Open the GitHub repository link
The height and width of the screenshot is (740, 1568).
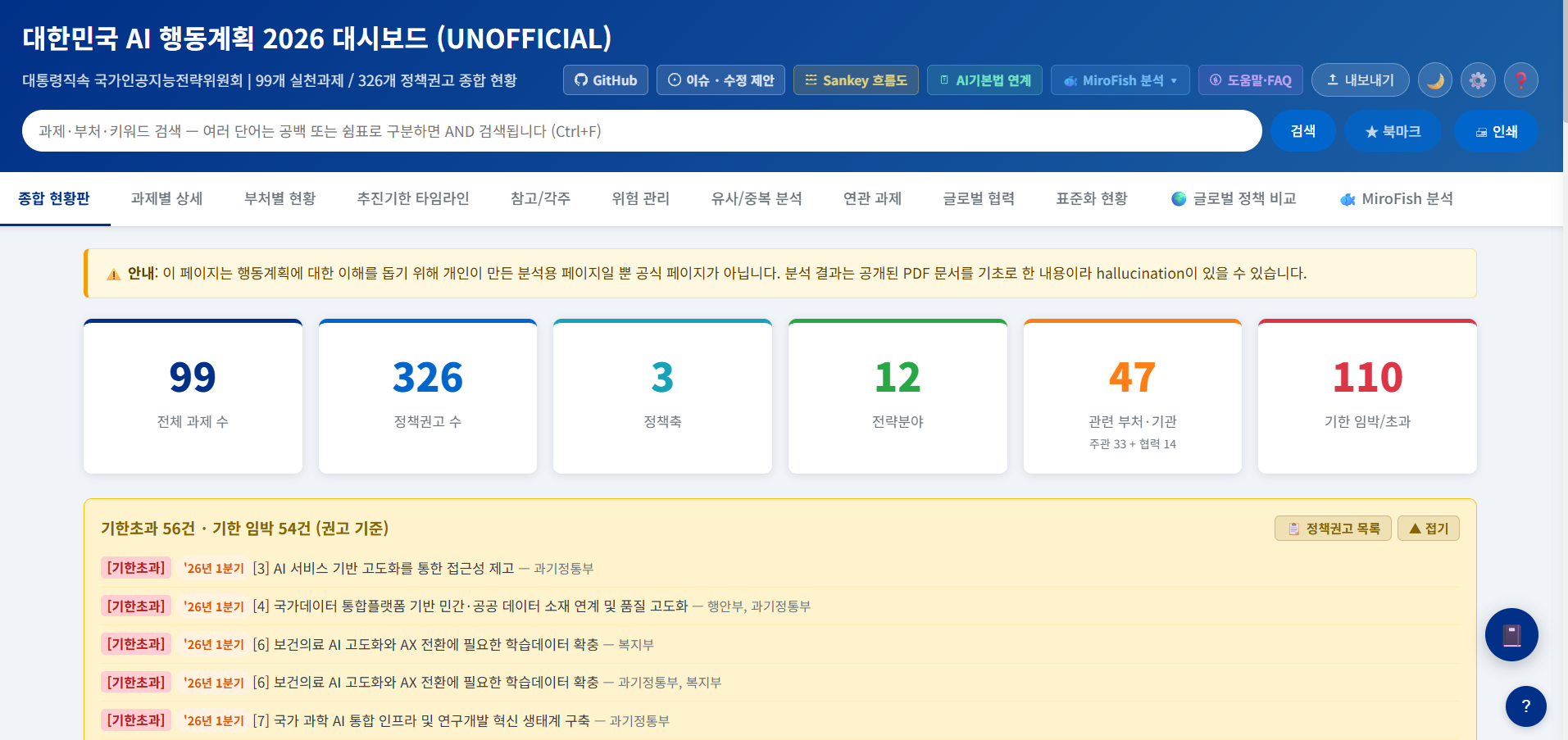606,80
